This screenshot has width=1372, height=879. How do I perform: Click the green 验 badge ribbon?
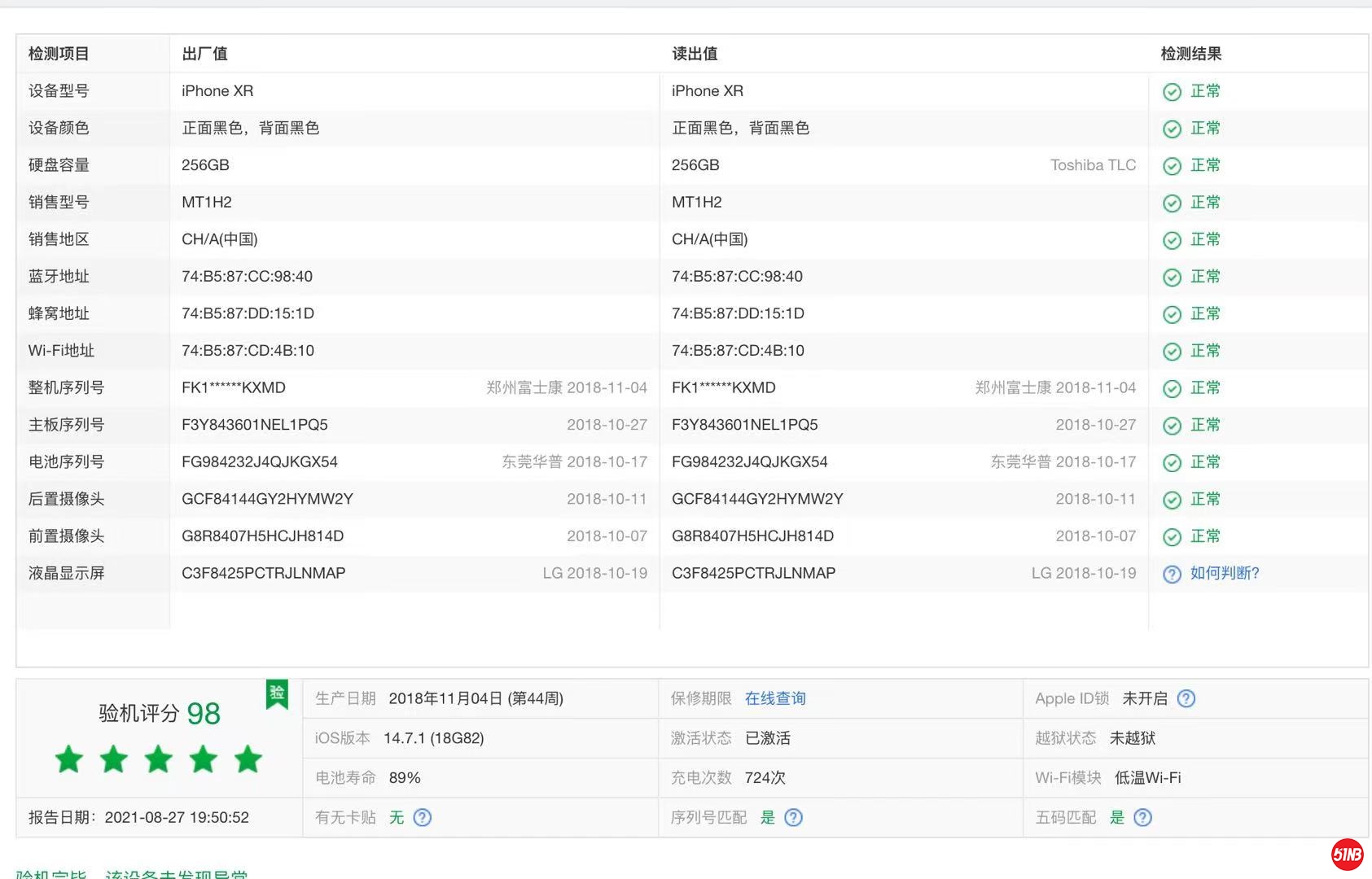tap(277, 694)
